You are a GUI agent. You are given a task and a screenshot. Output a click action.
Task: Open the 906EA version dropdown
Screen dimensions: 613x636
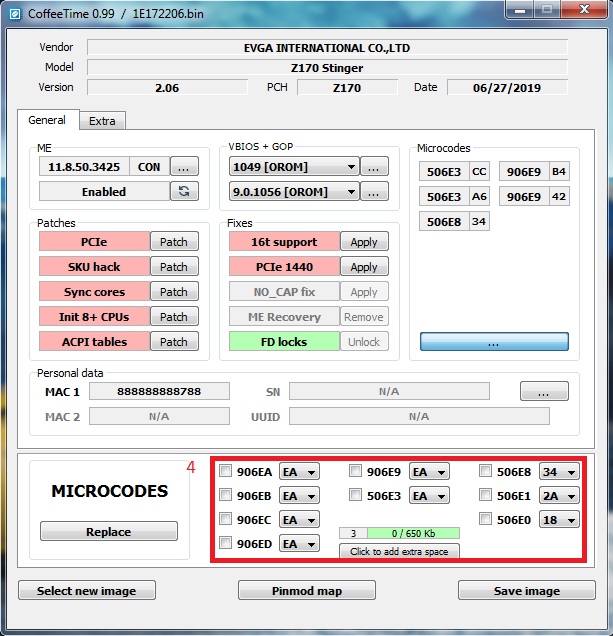[299, 472]
